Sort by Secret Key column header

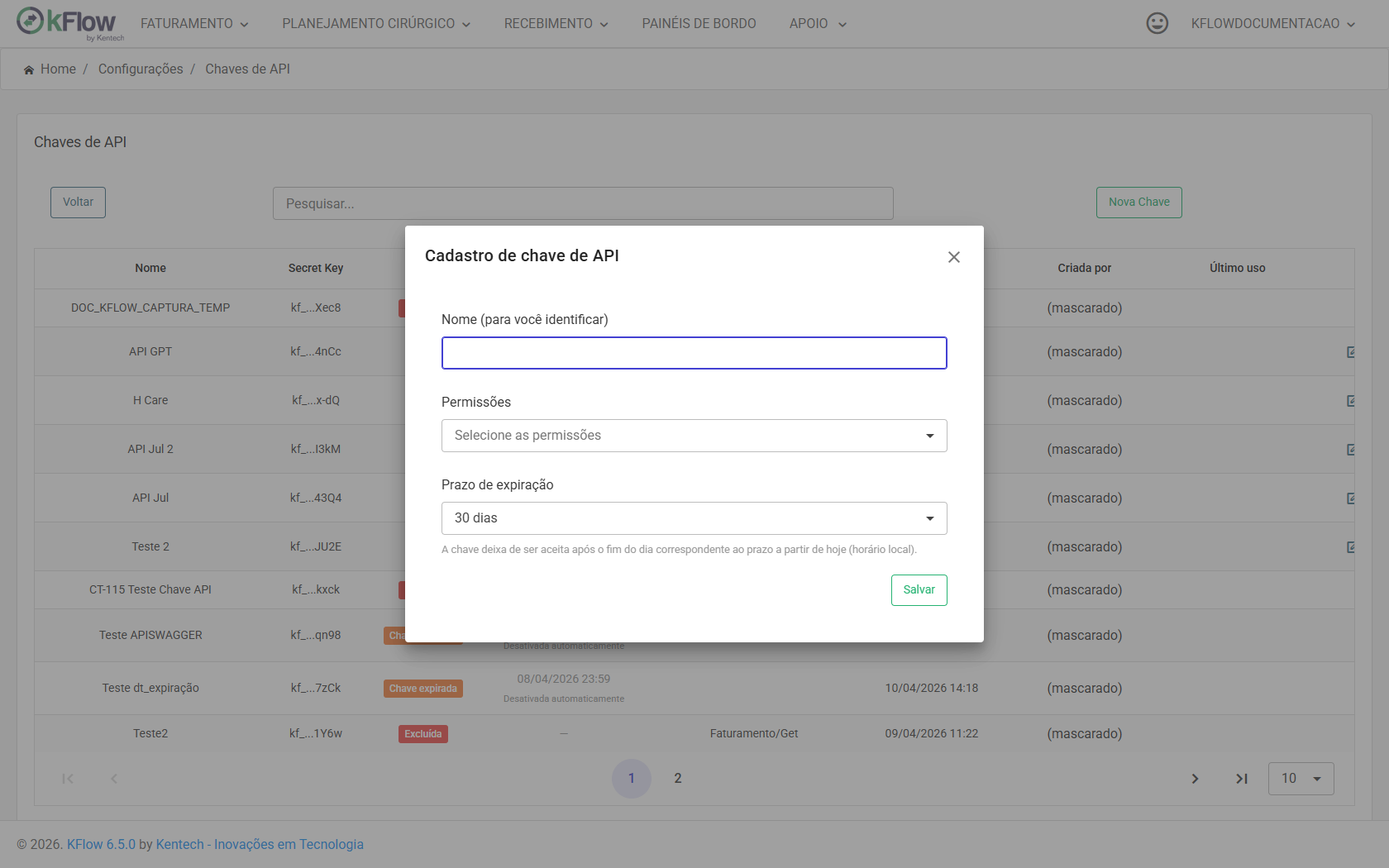pos(316,268)
